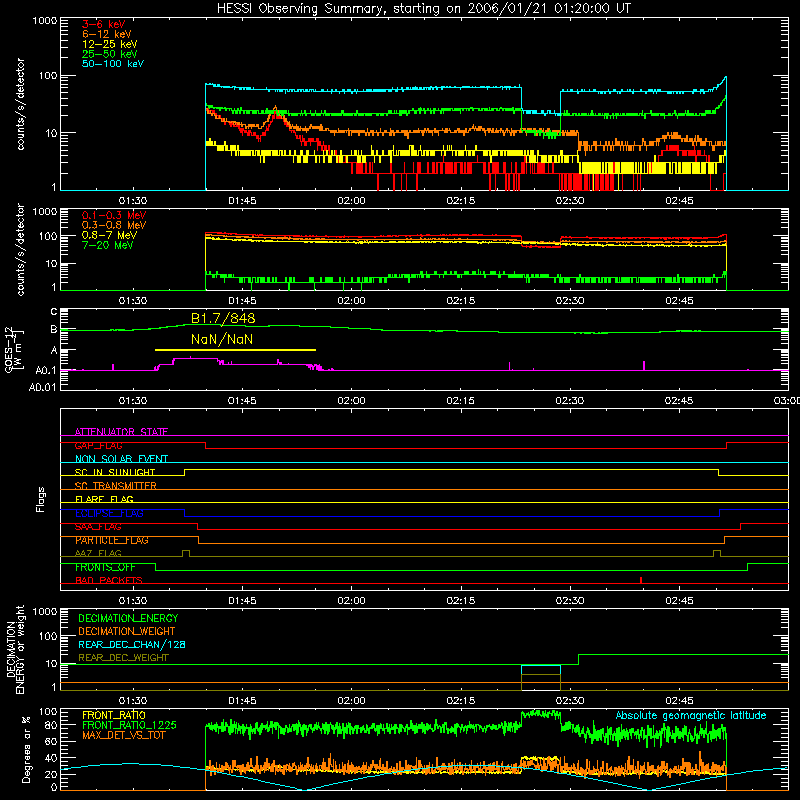
Task: Click the 03:00 tick label on GOES plot
Action: tap(787, 401)
